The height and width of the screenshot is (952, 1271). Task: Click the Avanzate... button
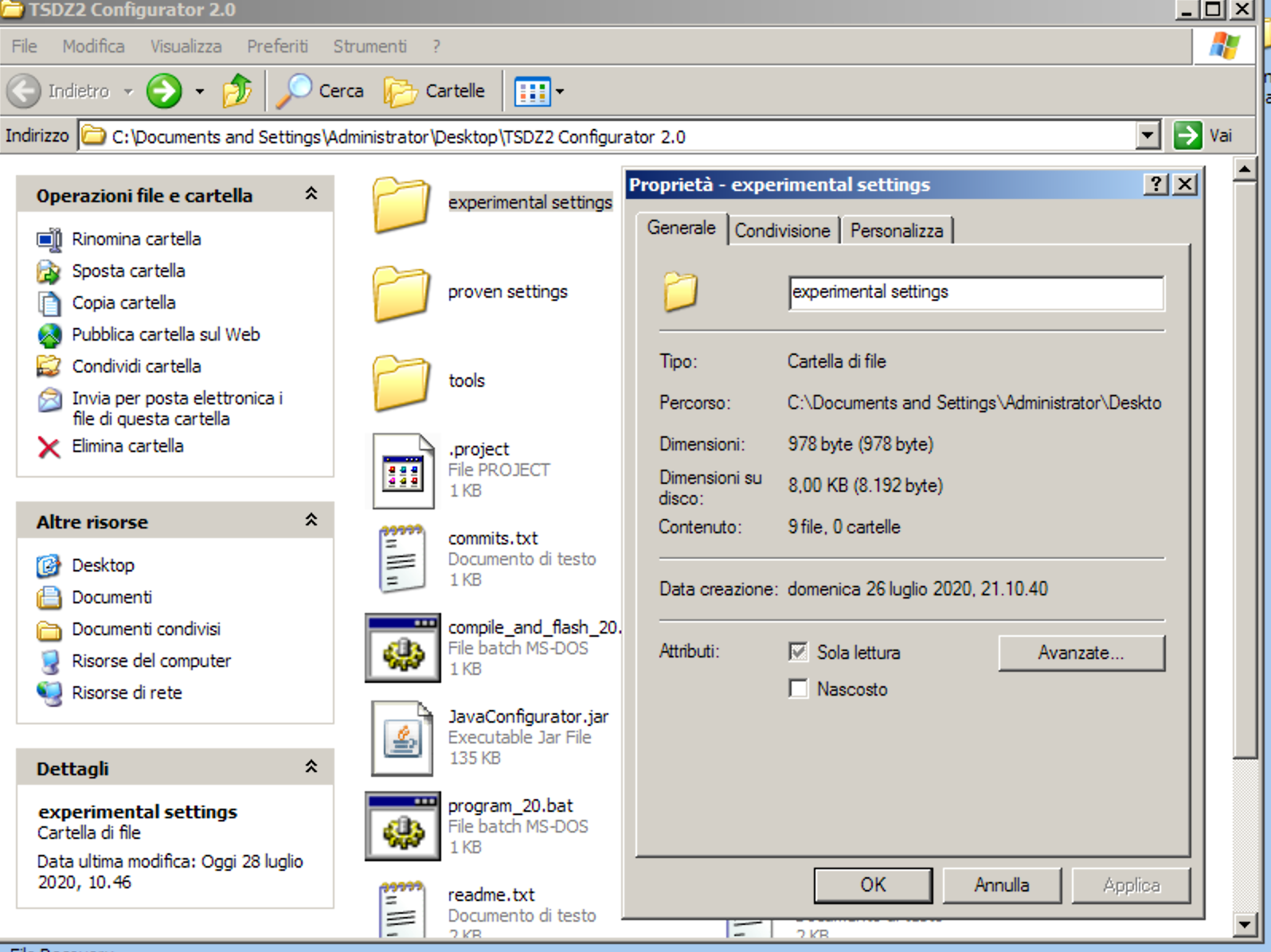[x=1081, y=653]
